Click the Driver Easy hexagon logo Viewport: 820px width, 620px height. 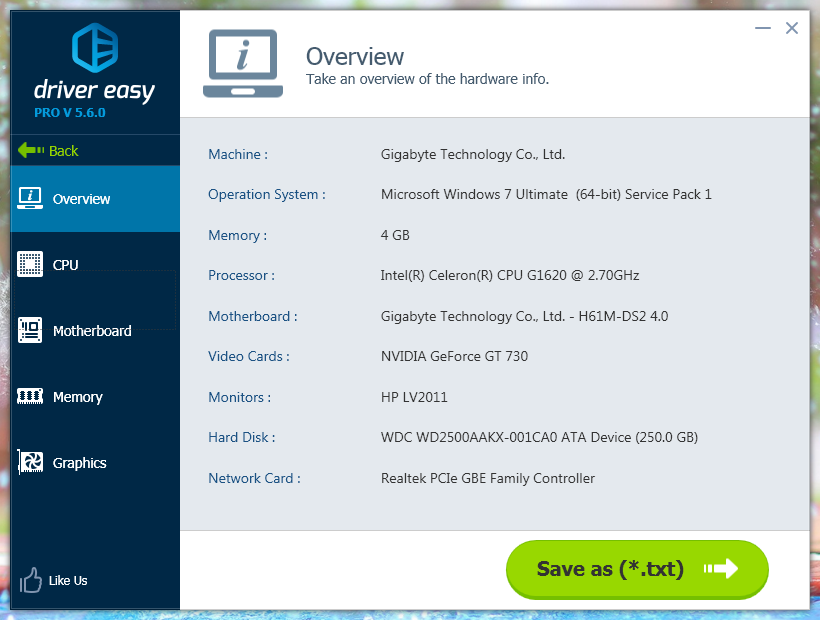coord(95,48)
